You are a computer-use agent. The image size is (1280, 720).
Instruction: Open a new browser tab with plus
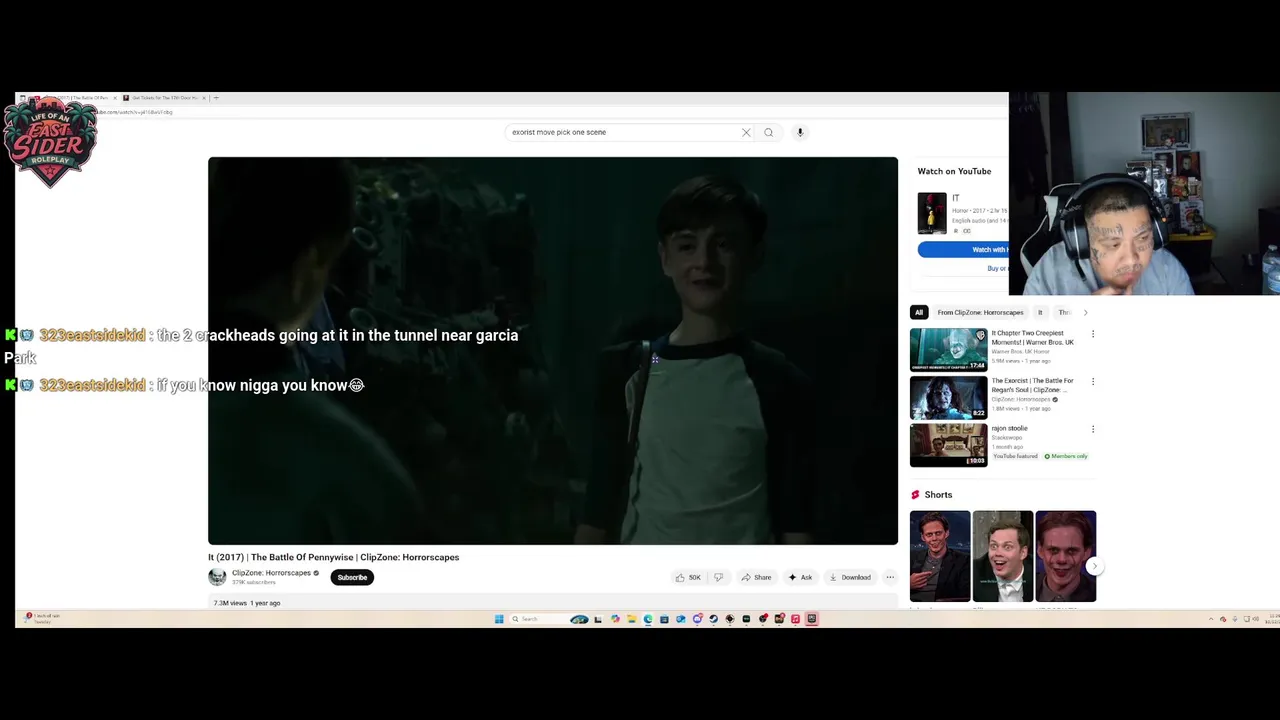(216, 98)
